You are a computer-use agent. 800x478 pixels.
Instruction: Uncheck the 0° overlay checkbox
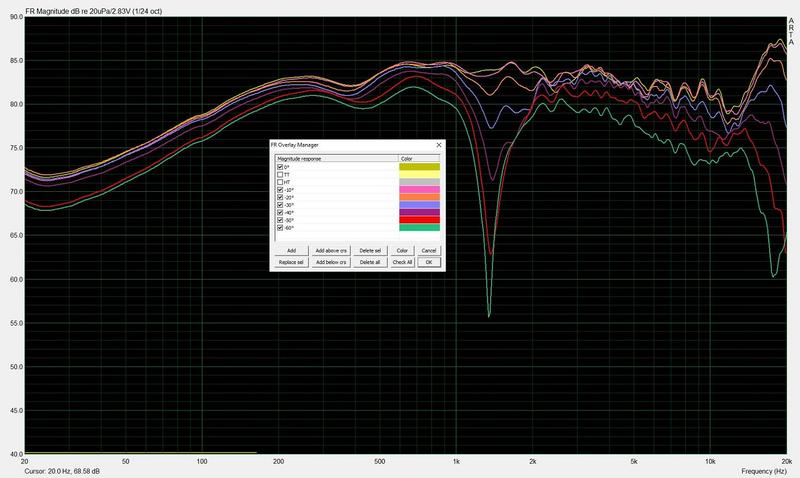pyautogui.click(x=280, y=167)
